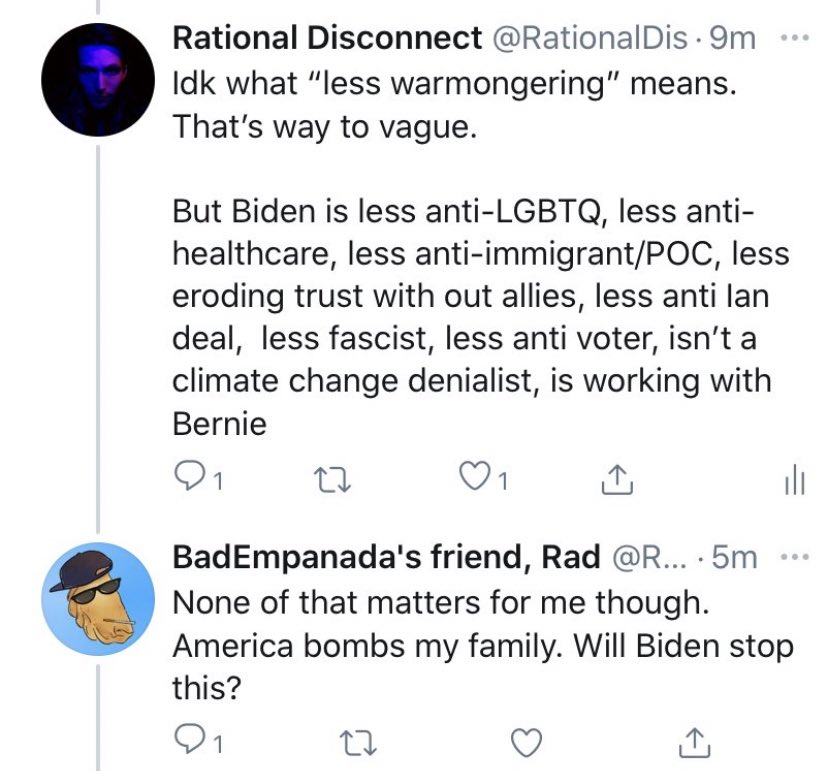Open more options on Rational Disconnect's tweet
The height and width of the screenshot is (771, 827).
(x=794, y=40)
